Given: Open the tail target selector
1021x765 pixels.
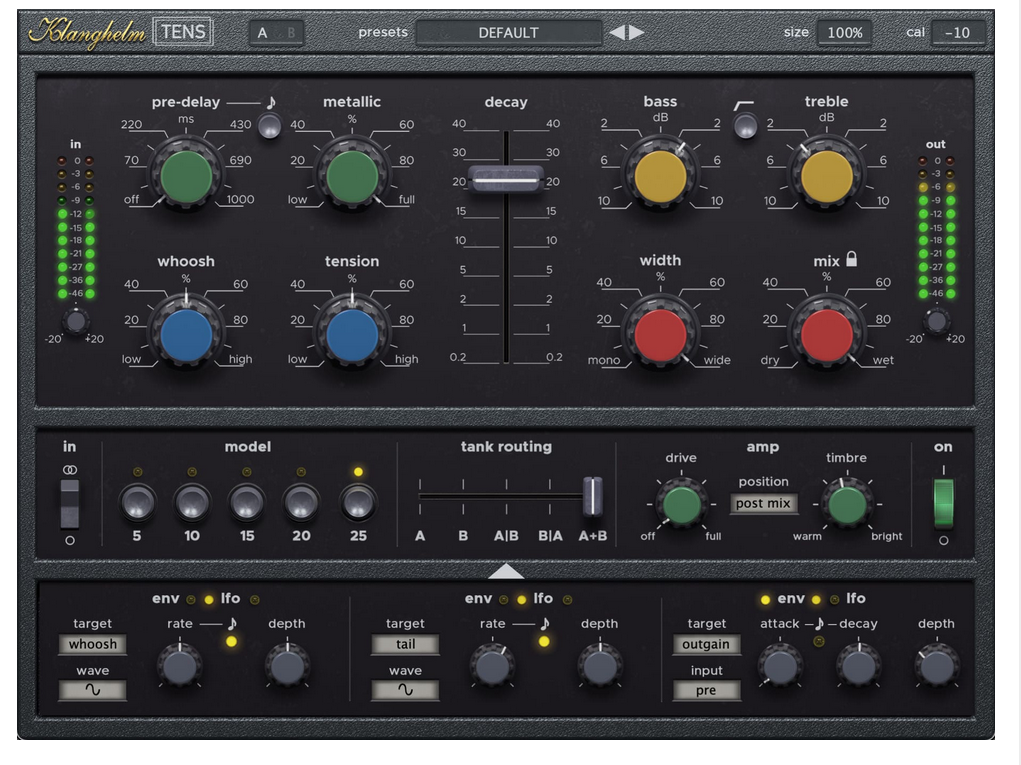Looking at the screenshot, I should 405,644.
